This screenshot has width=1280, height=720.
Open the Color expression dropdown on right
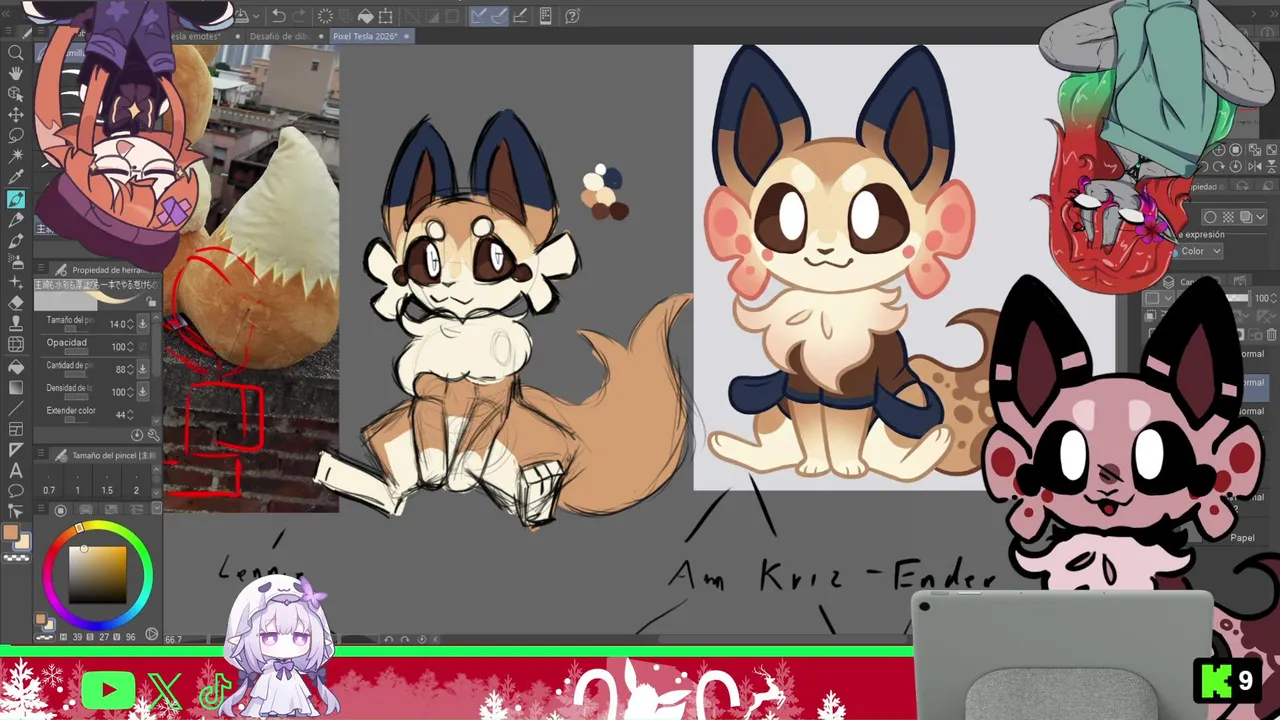(1200, 251)
